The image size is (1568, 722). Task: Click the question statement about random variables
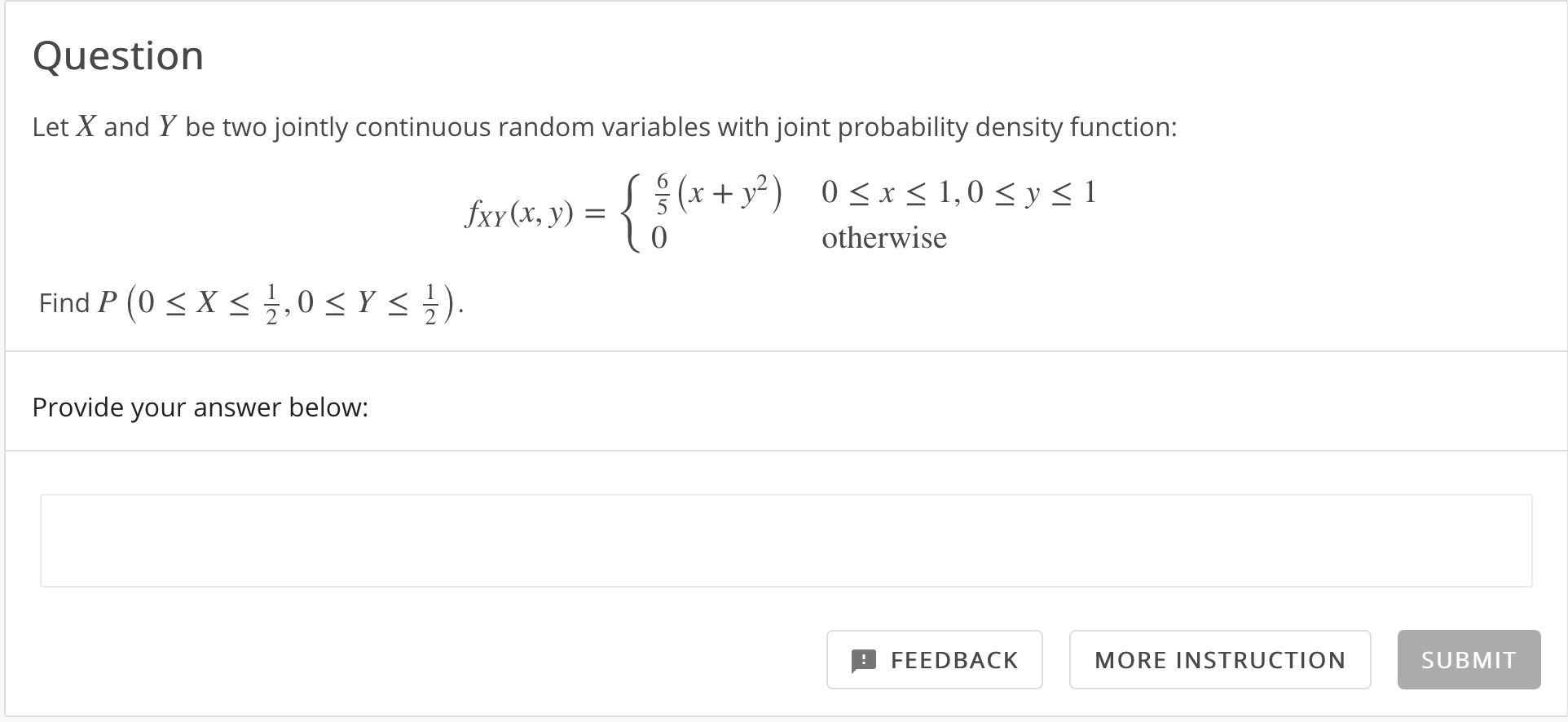tap(603, 127)
